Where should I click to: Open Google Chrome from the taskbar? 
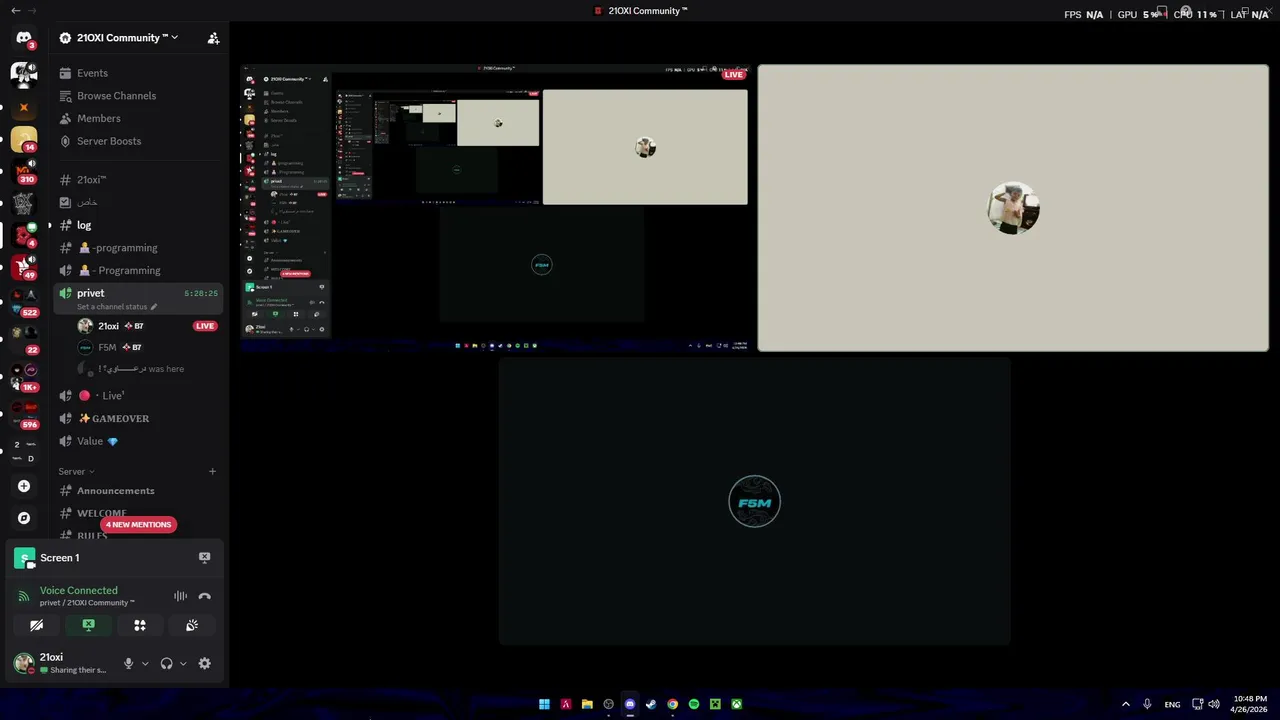(672, 704)
